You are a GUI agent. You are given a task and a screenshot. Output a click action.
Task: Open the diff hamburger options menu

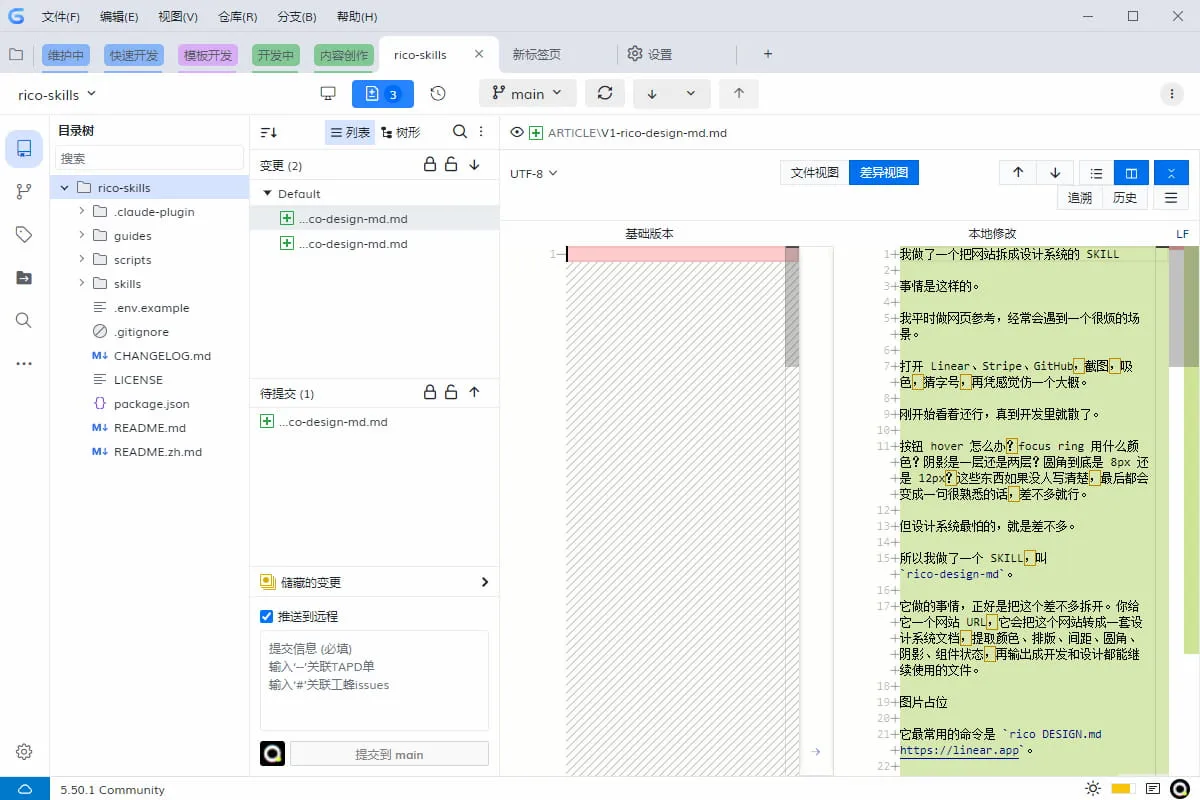(1171, 198)
